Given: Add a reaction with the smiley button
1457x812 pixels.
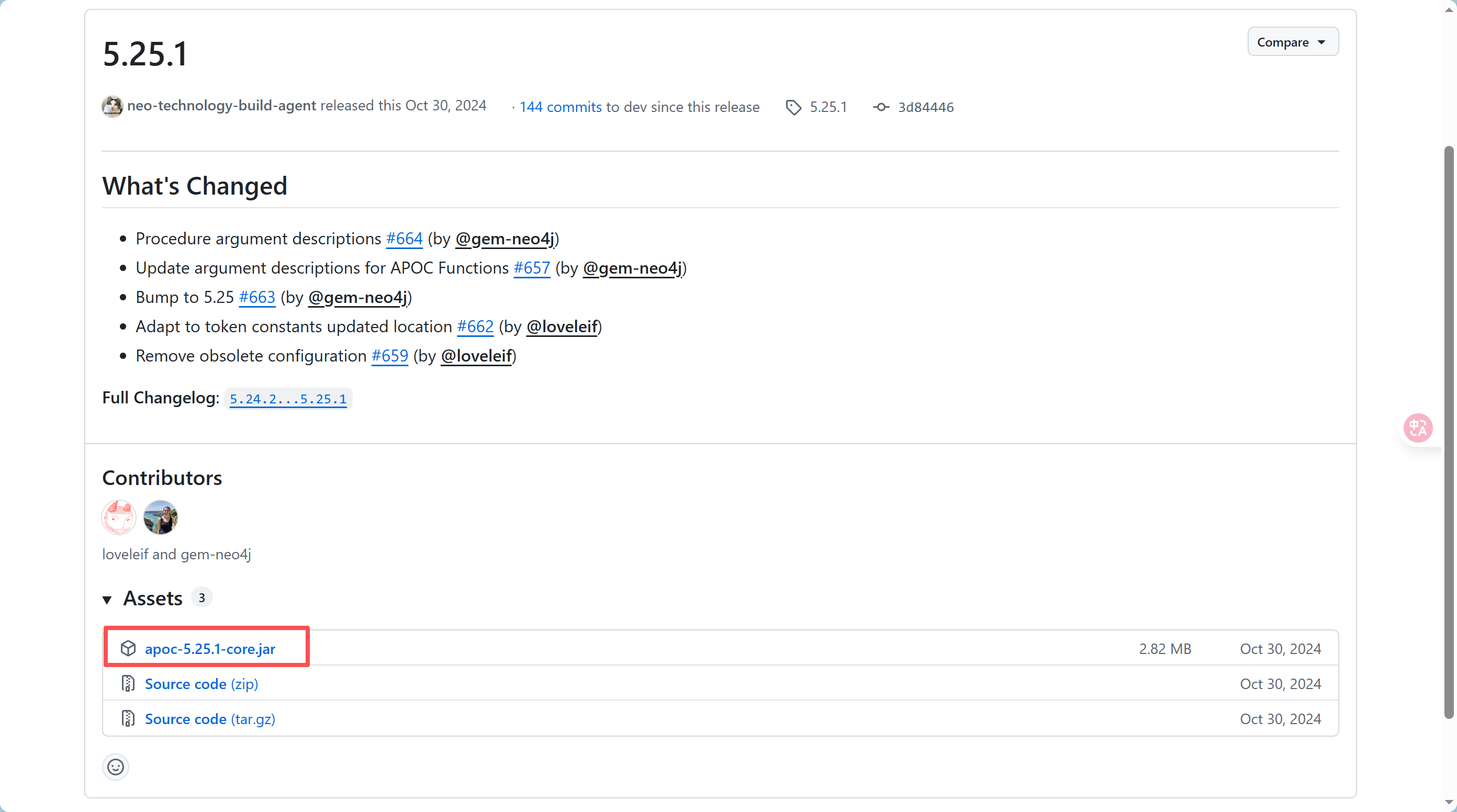Looking at the screenshot, I should click(x=115, y=767).
